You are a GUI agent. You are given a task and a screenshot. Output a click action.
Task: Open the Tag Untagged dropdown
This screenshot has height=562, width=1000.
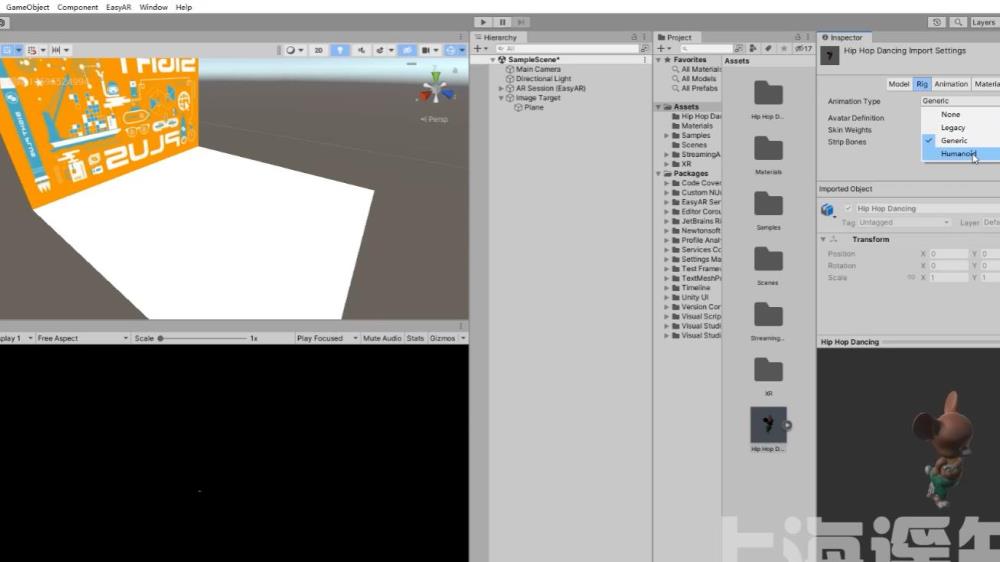[904, 223]
